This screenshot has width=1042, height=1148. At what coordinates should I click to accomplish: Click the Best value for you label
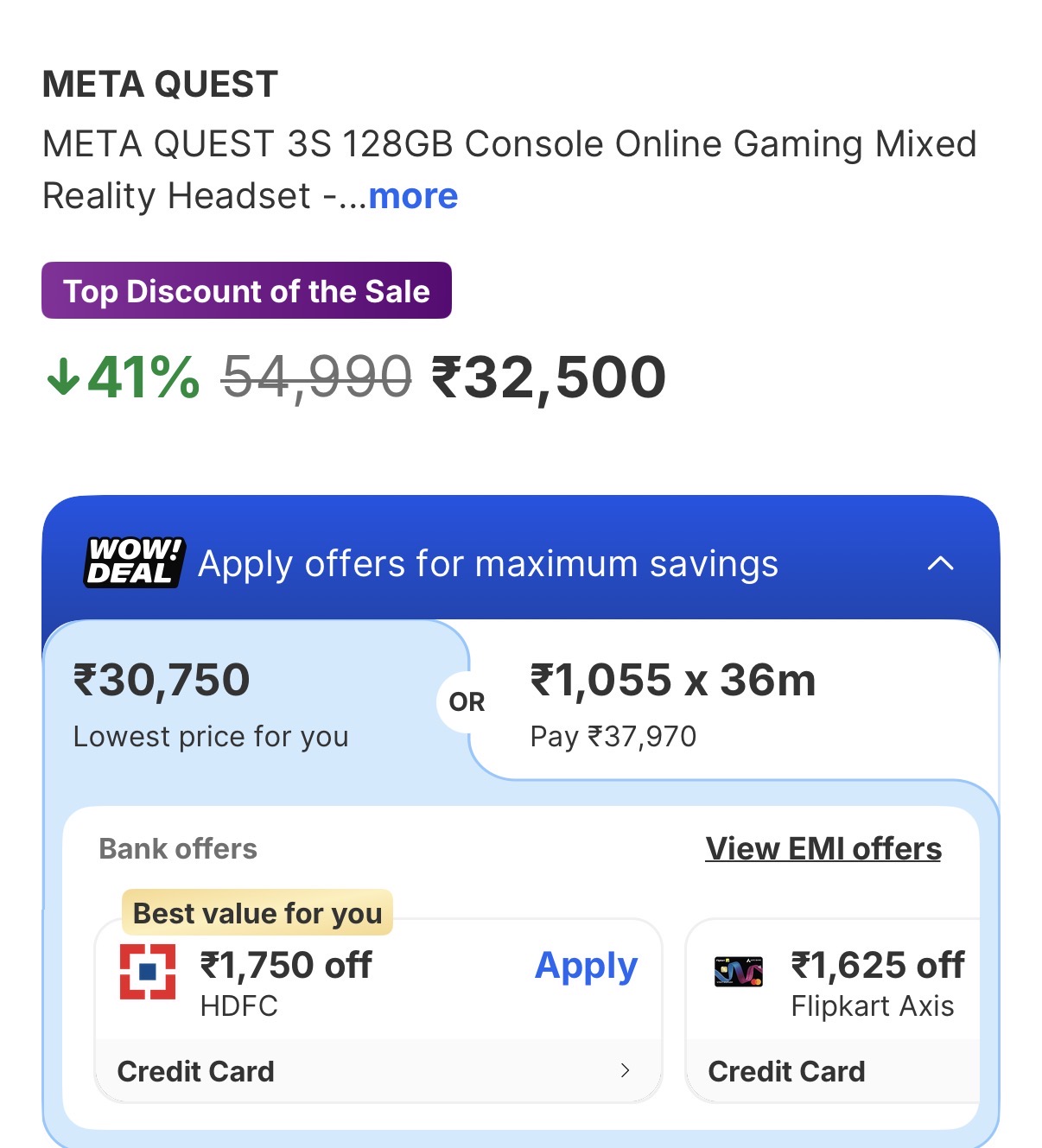pyautogui.click(x=257, y=913)
